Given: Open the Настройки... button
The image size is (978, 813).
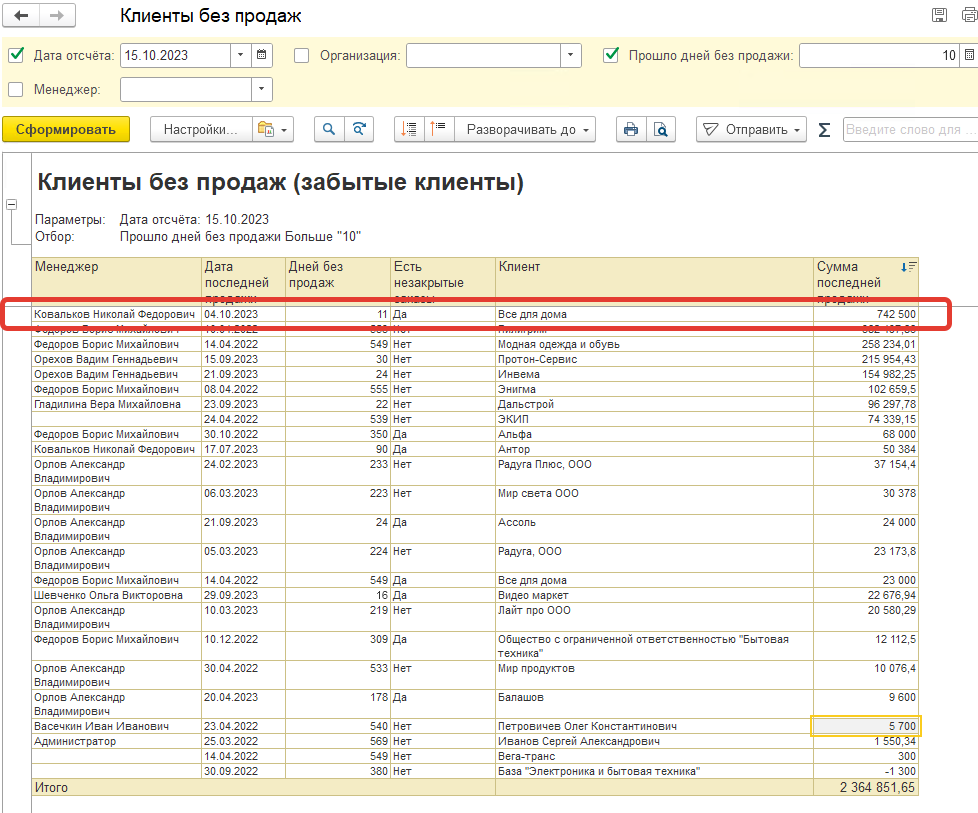Looking at the screenshot, I should click(x=201, y=129).
